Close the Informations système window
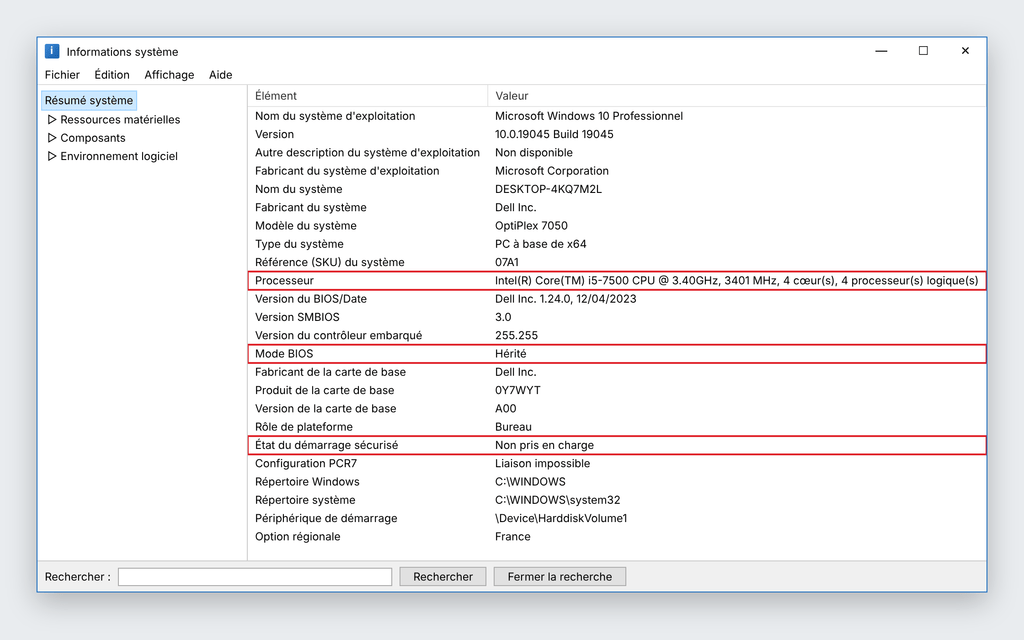 coord(965,51)
